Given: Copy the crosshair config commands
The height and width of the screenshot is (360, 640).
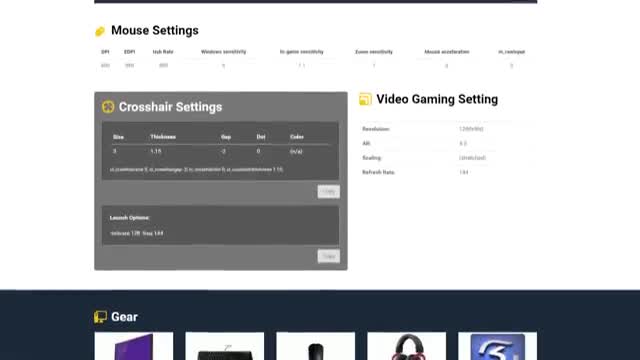Looking at the screenshot, I should point(329,191).
